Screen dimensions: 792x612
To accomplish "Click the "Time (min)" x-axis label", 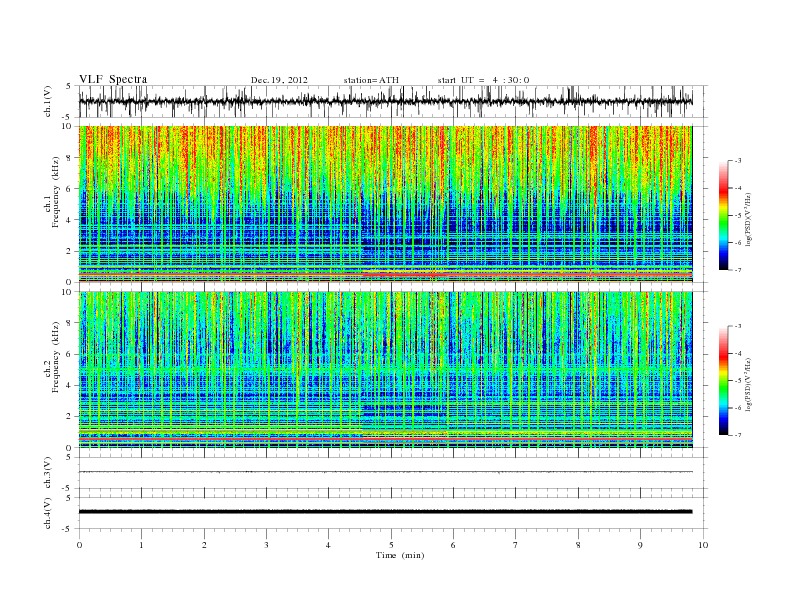I will pos(400,555).
